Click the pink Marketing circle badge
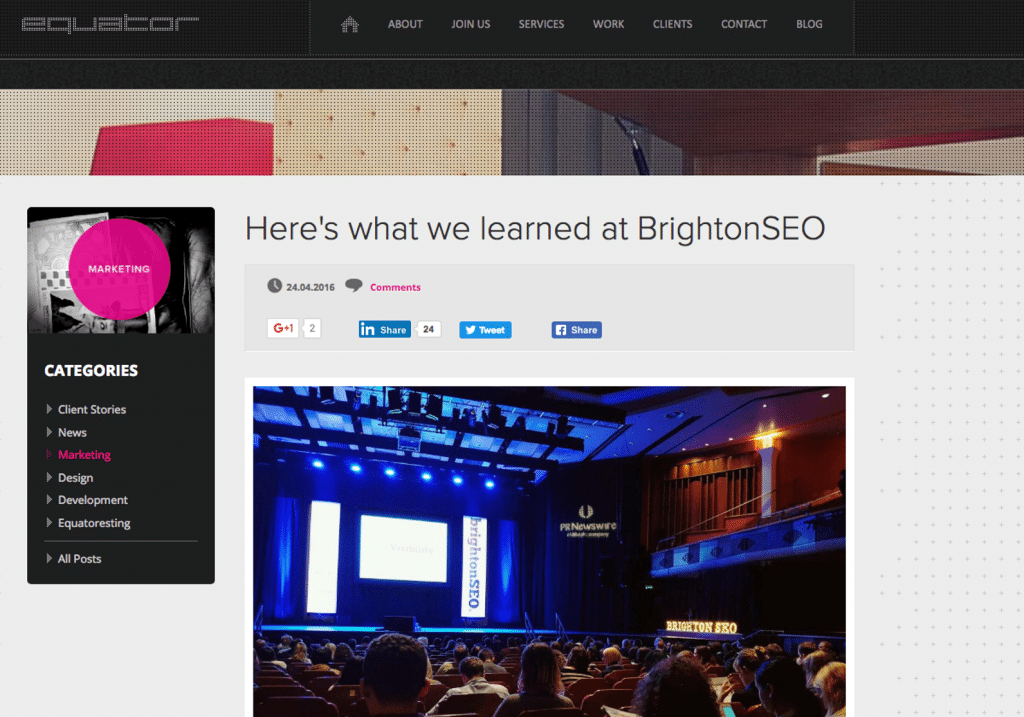Viewport: 1024px width, 717px height. 120,269
